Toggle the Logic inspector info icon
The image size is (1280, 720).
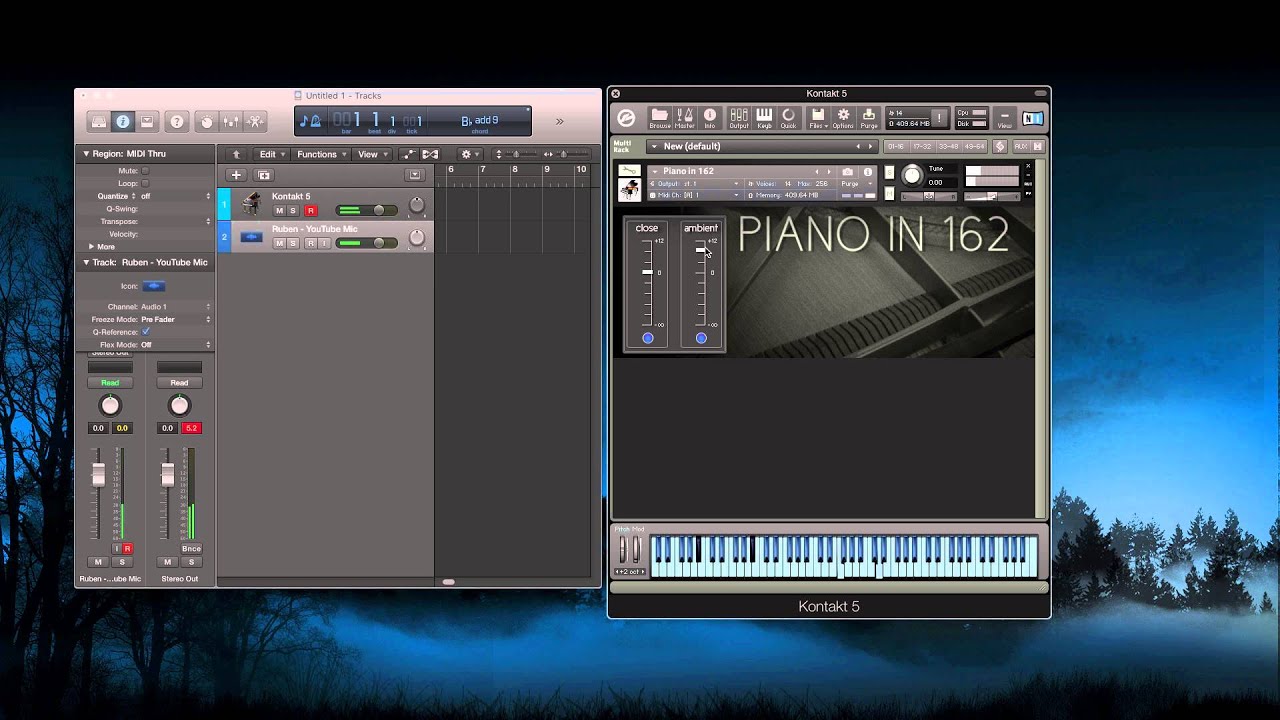[x=123, y=121]
